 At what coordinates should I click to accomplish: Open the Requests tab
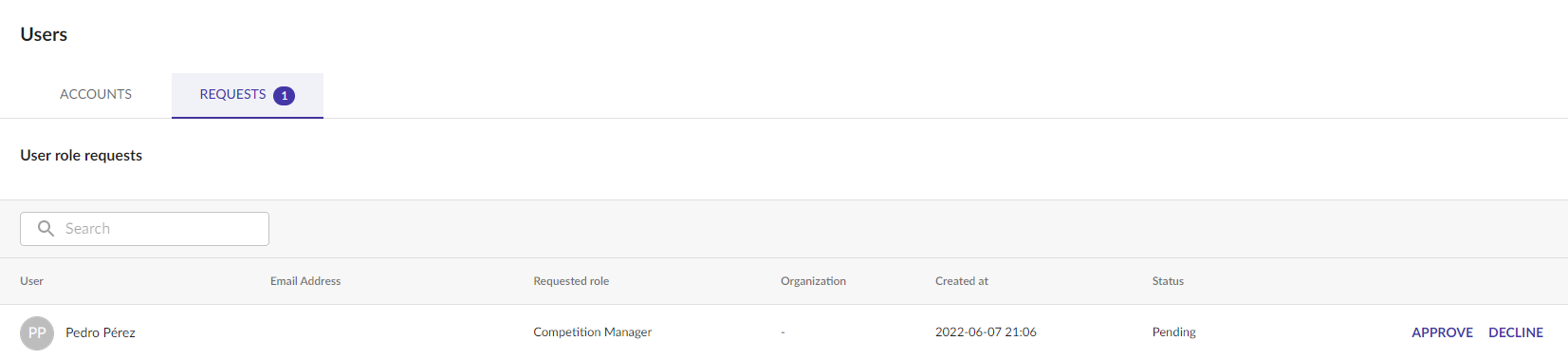coord(247,95)
